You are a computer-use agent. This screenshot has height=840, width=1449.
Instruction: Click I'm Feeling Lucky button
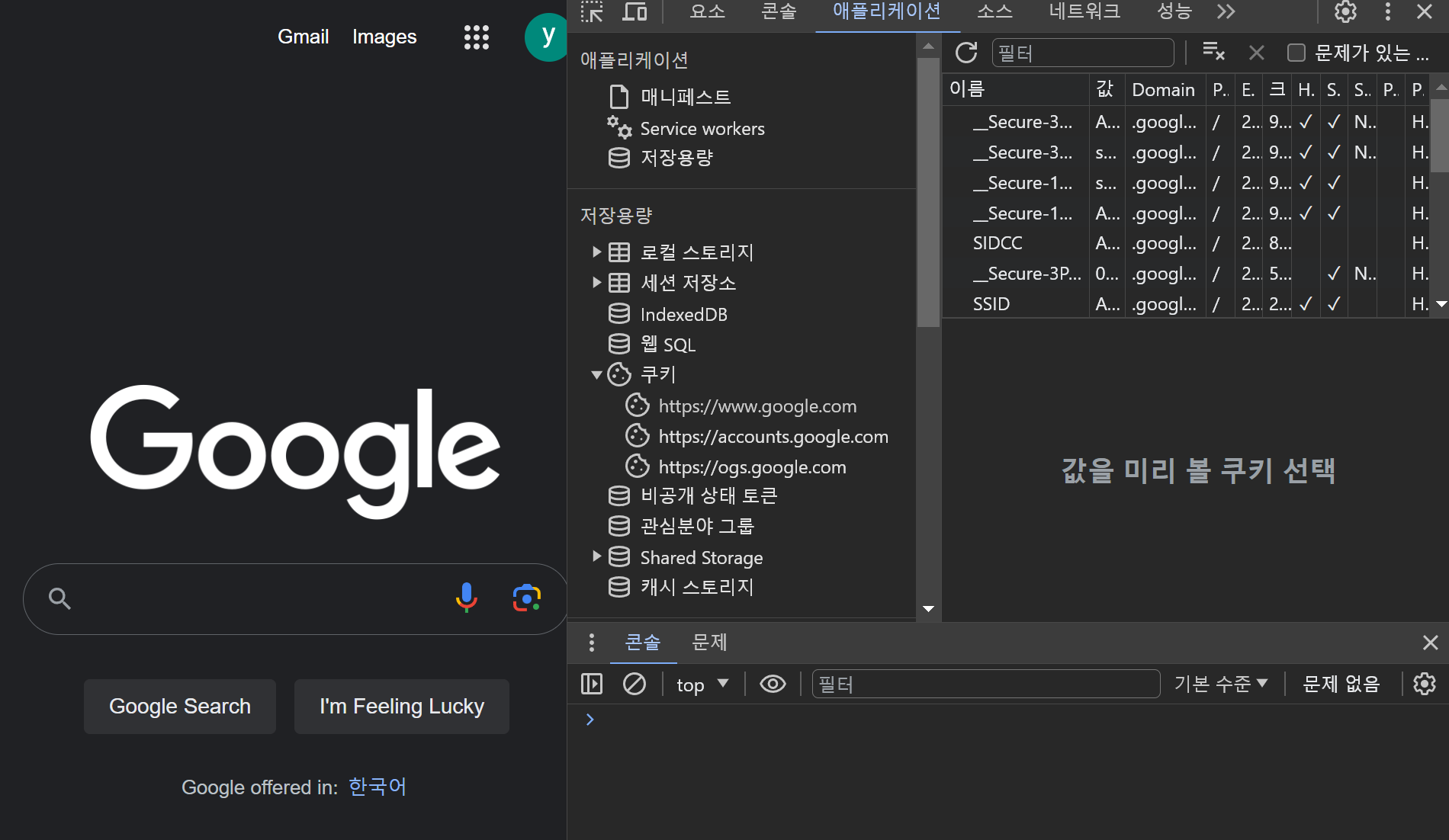(402, 707)
